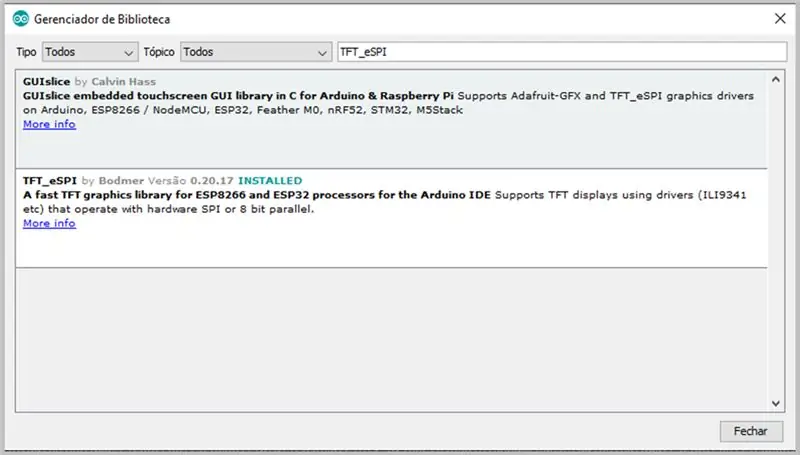This screenshot has width=800, height=455.
Task: Click the Fechar button
Action: point(751,431)
